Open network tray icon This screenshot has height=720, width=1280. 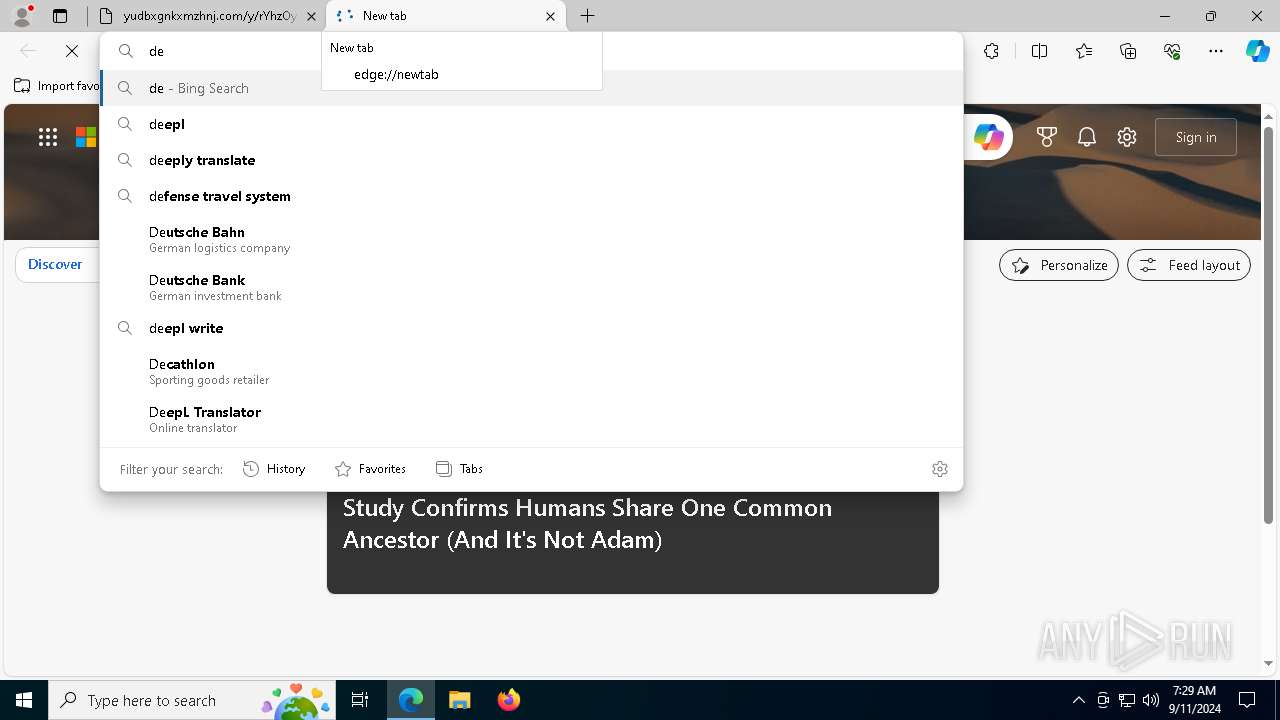(x=1127, y=700)
